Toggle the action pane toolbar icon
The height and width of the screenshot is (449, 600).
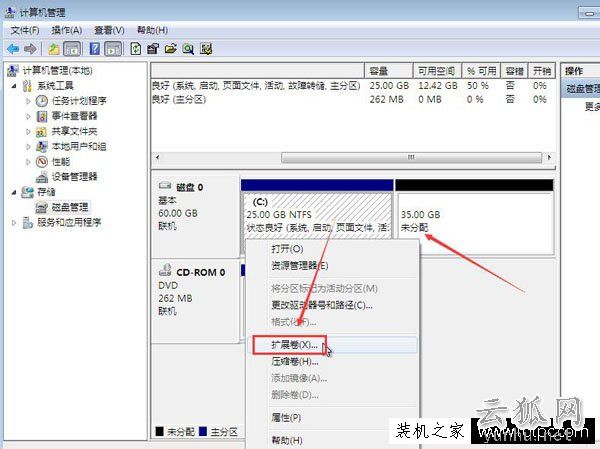click(114, 49)
